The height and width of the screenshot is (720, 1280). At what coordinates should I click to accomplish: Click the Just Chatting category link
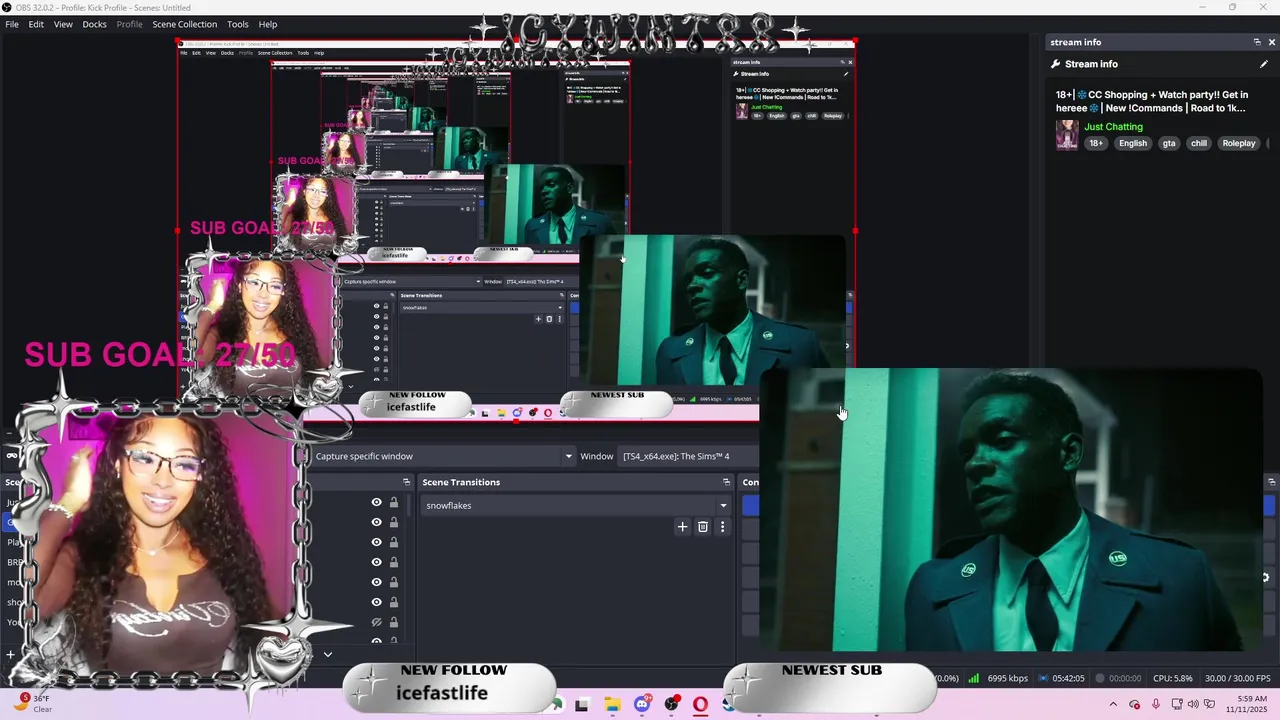point(1113,127)
